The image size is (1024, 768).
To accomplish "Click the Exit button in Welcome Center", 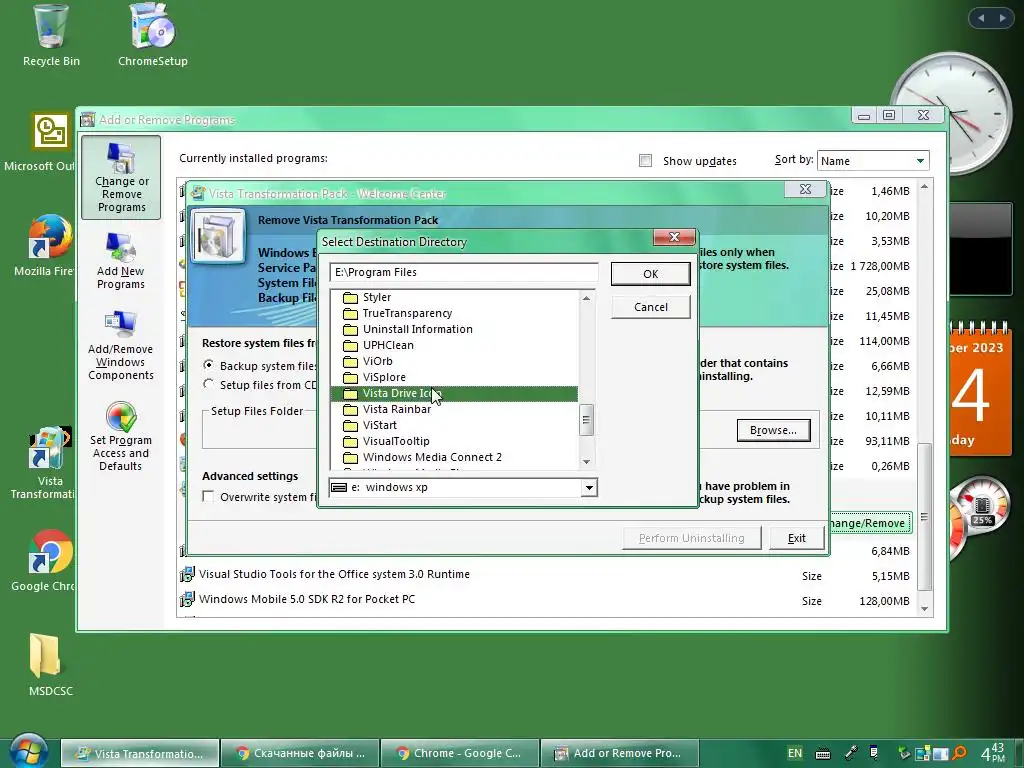I will tap(796, 538).
